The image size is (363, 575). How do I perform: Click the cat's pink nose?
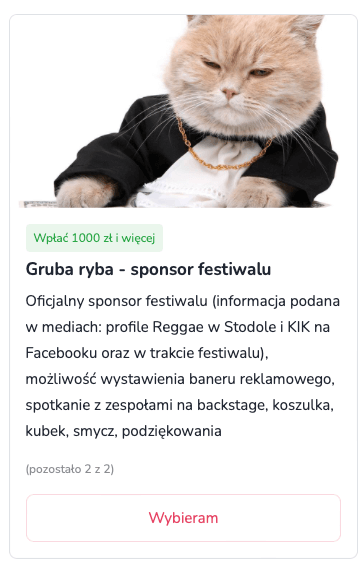(229, 92)
